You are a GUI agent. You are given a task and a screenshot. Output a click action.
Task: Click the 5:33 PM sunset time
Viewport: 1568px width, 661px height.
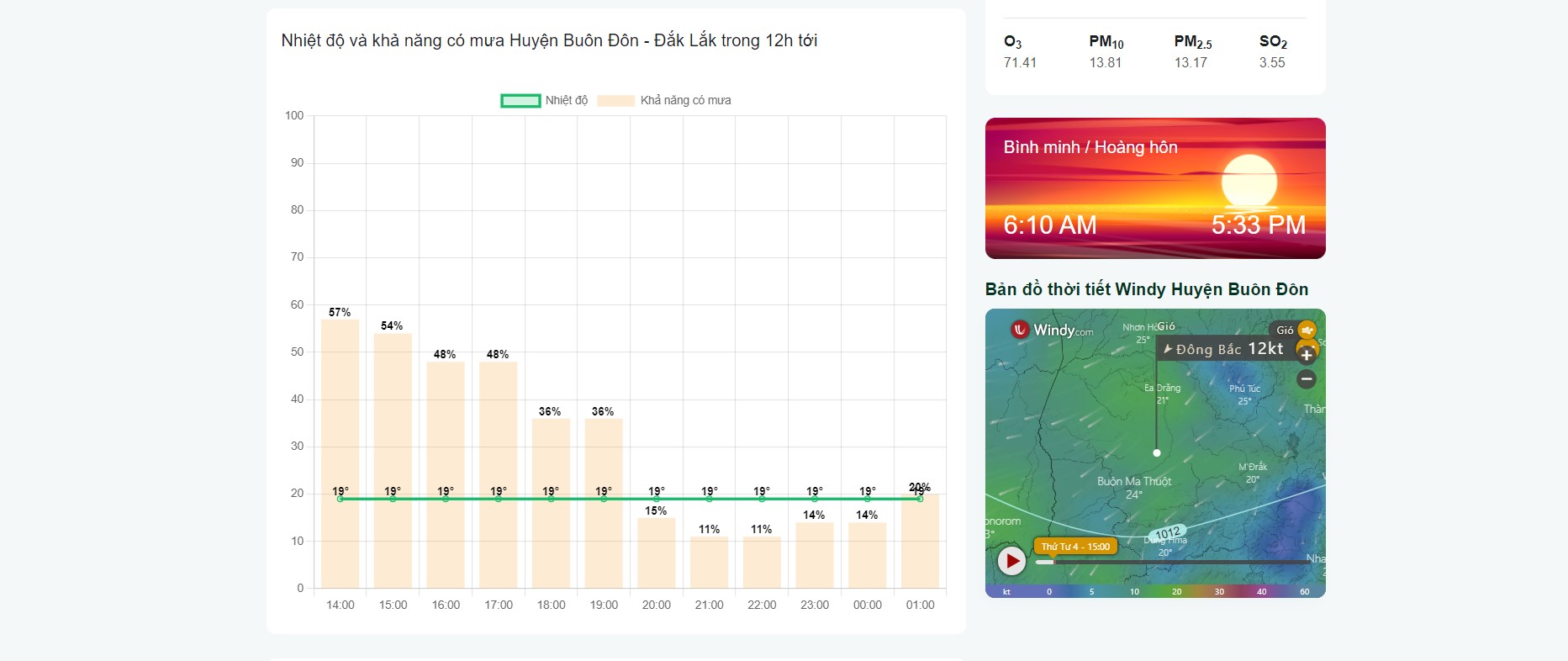[1259, 225]
